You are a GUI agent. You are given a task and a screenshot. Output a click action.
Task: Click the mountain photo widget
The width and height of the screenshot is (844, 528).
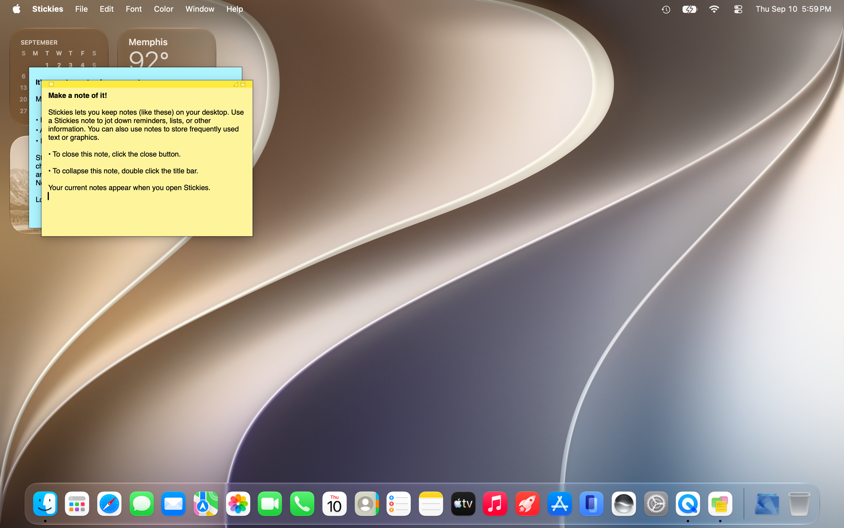click(19, 183)
